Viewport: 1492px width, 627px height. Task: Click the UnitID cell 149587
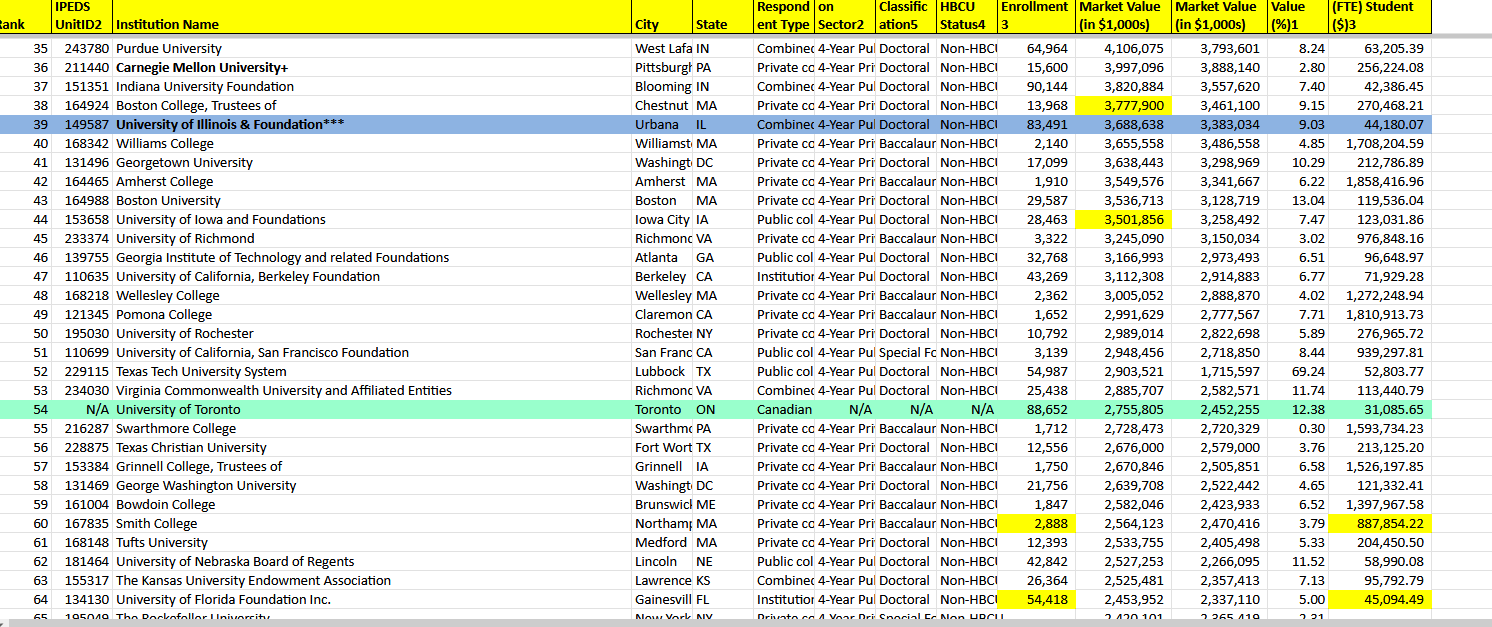click(81, 124)
